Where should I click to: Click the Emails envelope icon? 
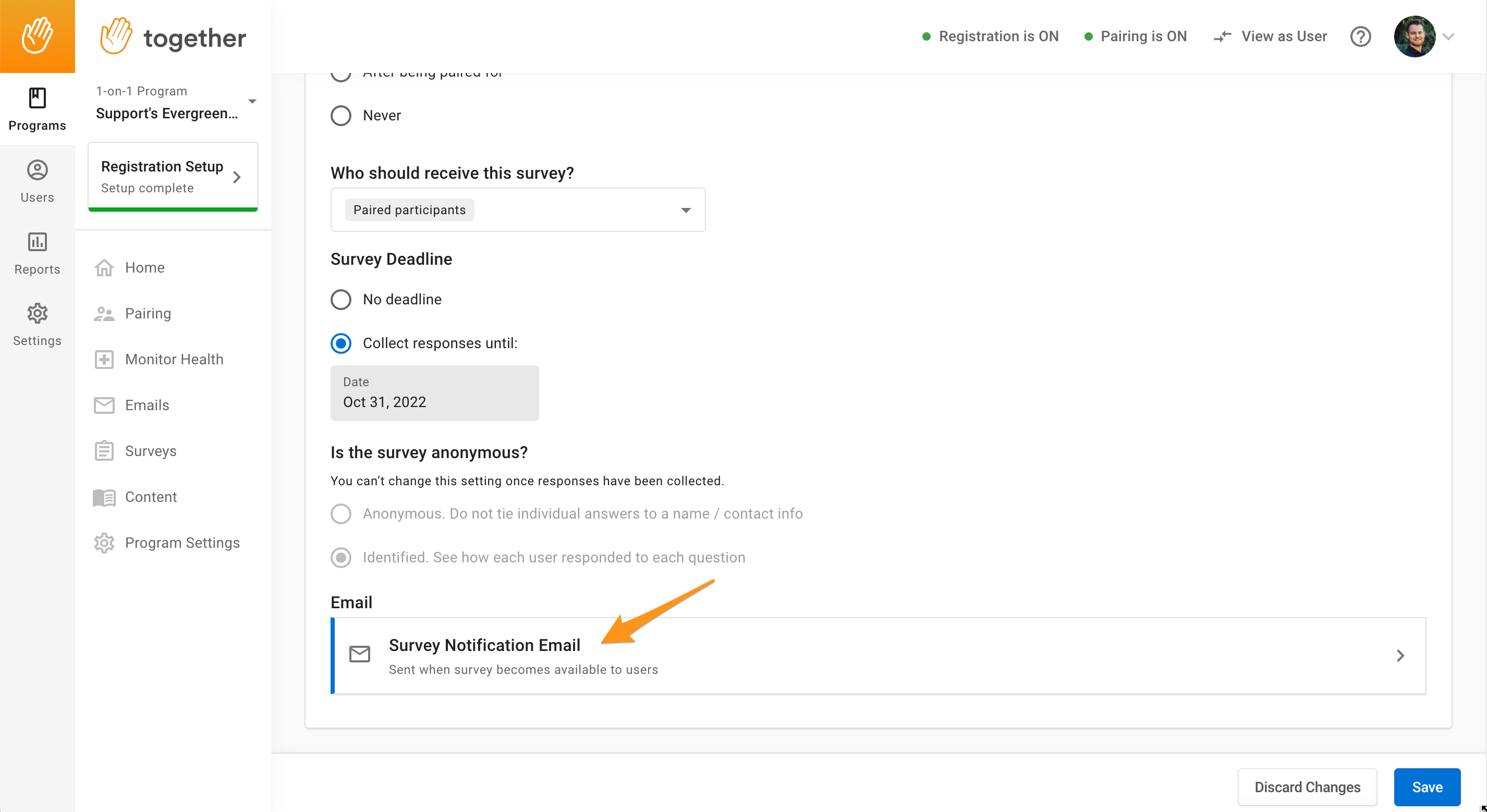point(104,405)
